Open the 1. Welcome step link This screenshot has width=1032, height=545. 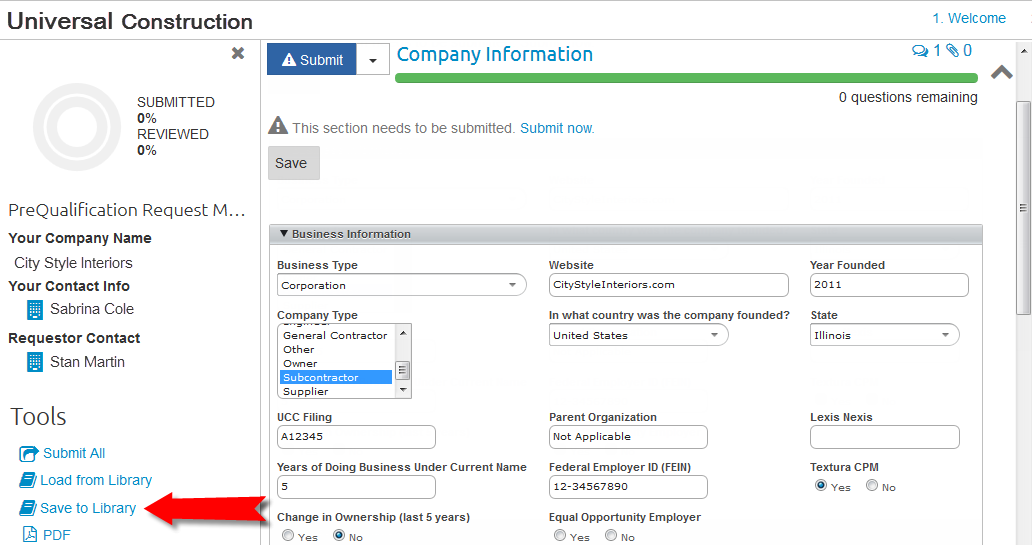point(969,18)
